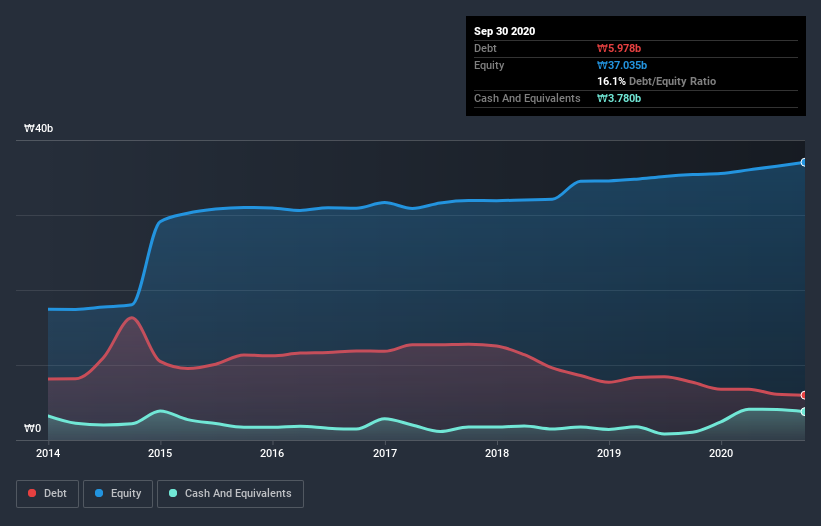Image resolution: width=821 pixels, height=526 pixels.
Task: Click the Equity row label in tooltip
Action: pos(489,65)
